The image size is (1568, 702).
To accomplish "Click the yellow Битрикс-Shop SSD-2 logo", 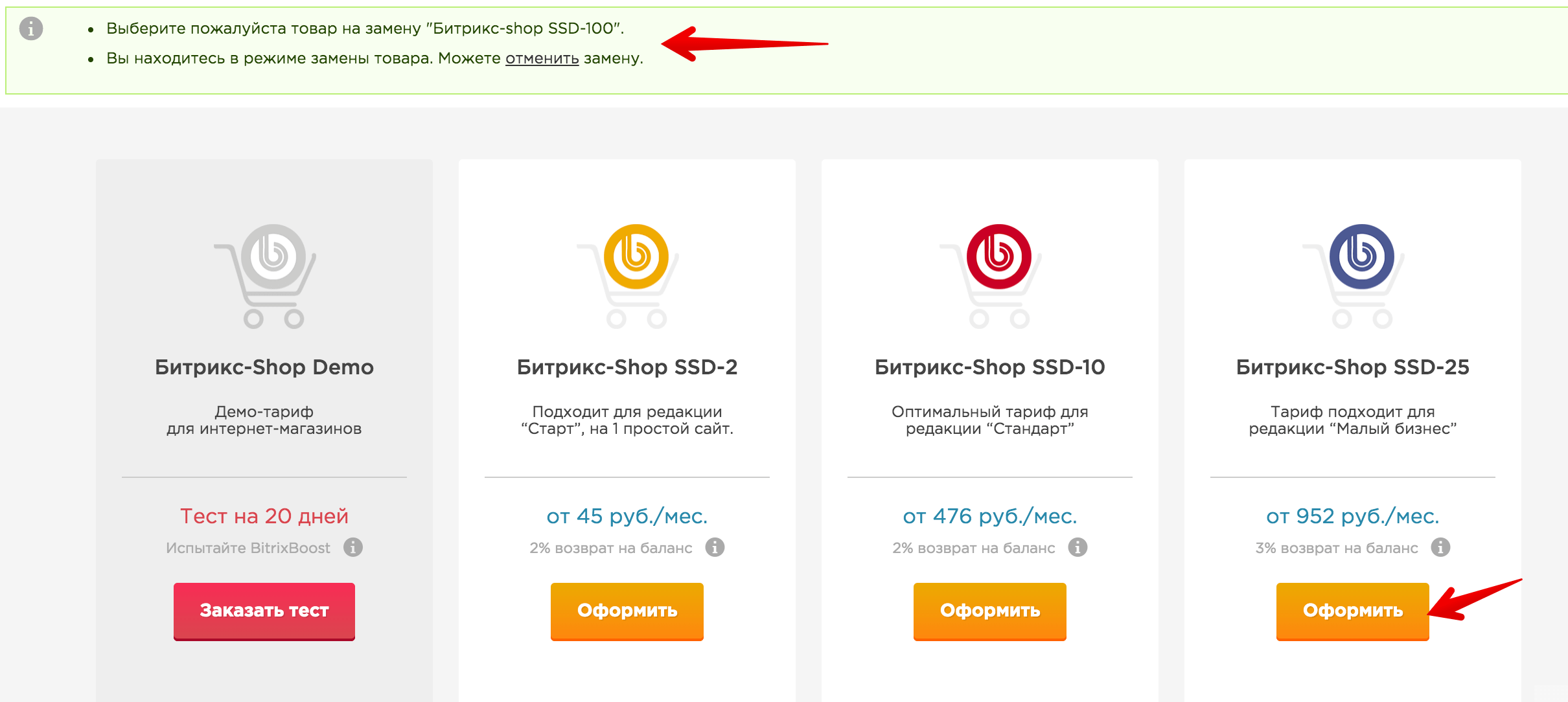I will (x=628, y=276).
